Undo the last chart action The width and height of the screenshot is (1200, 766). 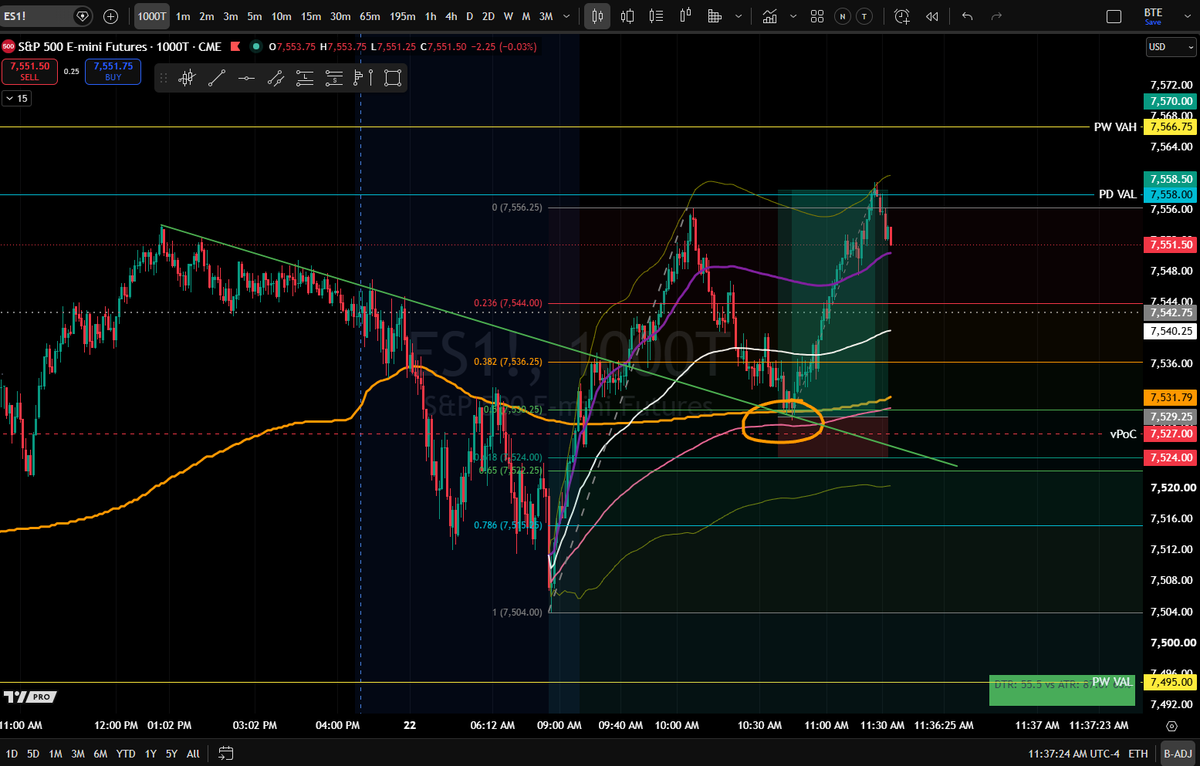click(x=967, y=16)
